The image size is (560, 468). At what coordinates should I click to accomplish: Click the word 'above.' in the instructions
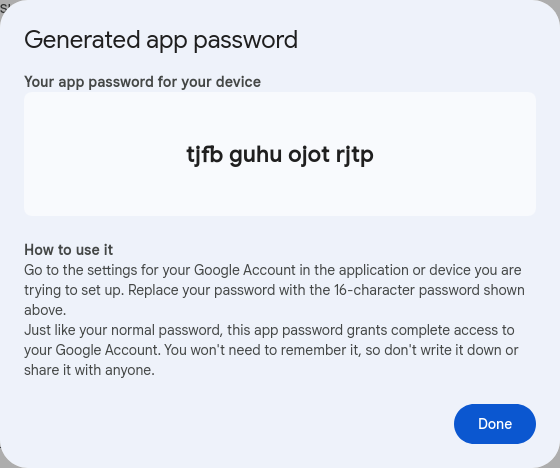point(45,310)
